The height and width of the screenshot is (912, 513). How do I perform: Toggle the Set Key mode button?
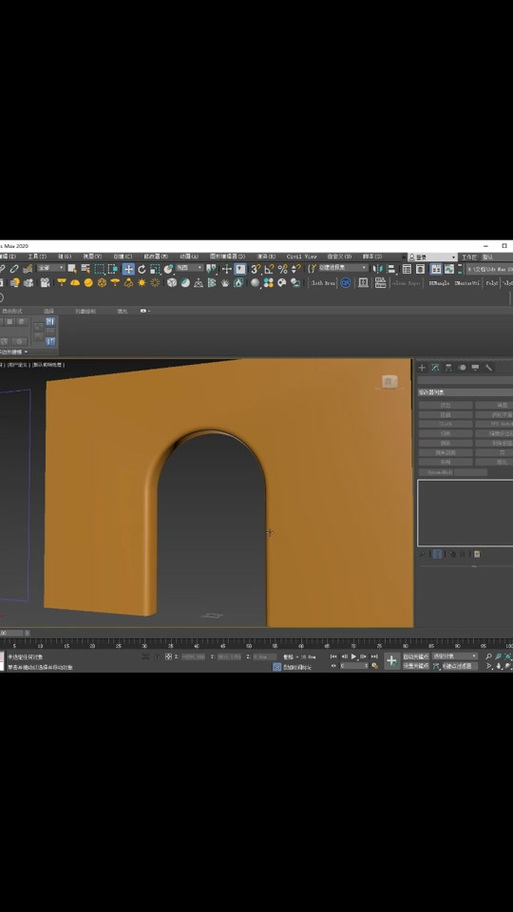(x=416, y=665)
